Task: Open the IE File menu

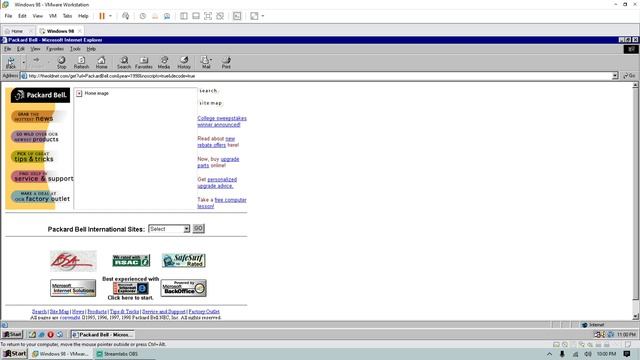Action: [8, 49]
